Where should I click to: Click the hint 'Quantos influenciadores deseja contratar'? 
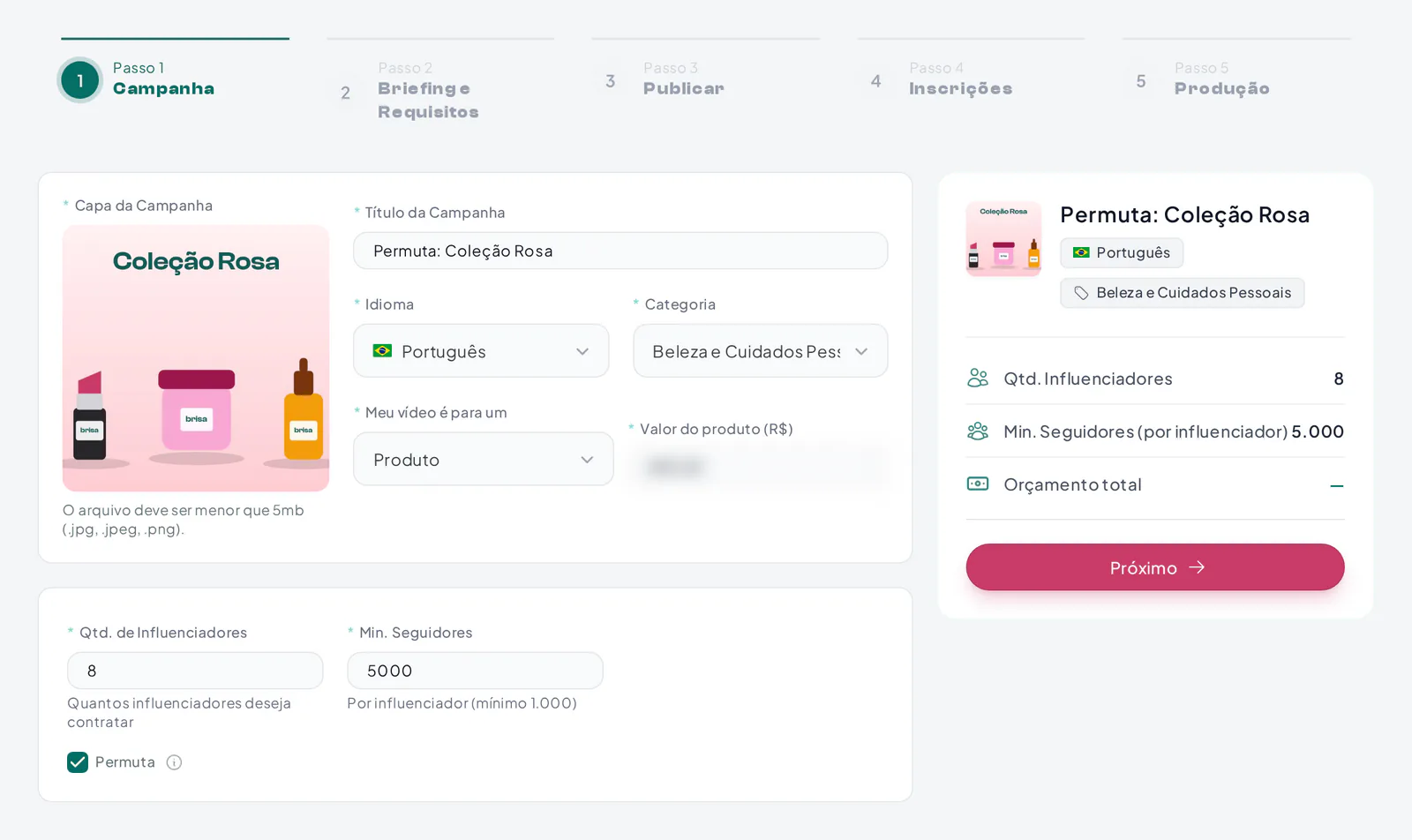click(179, 713)
